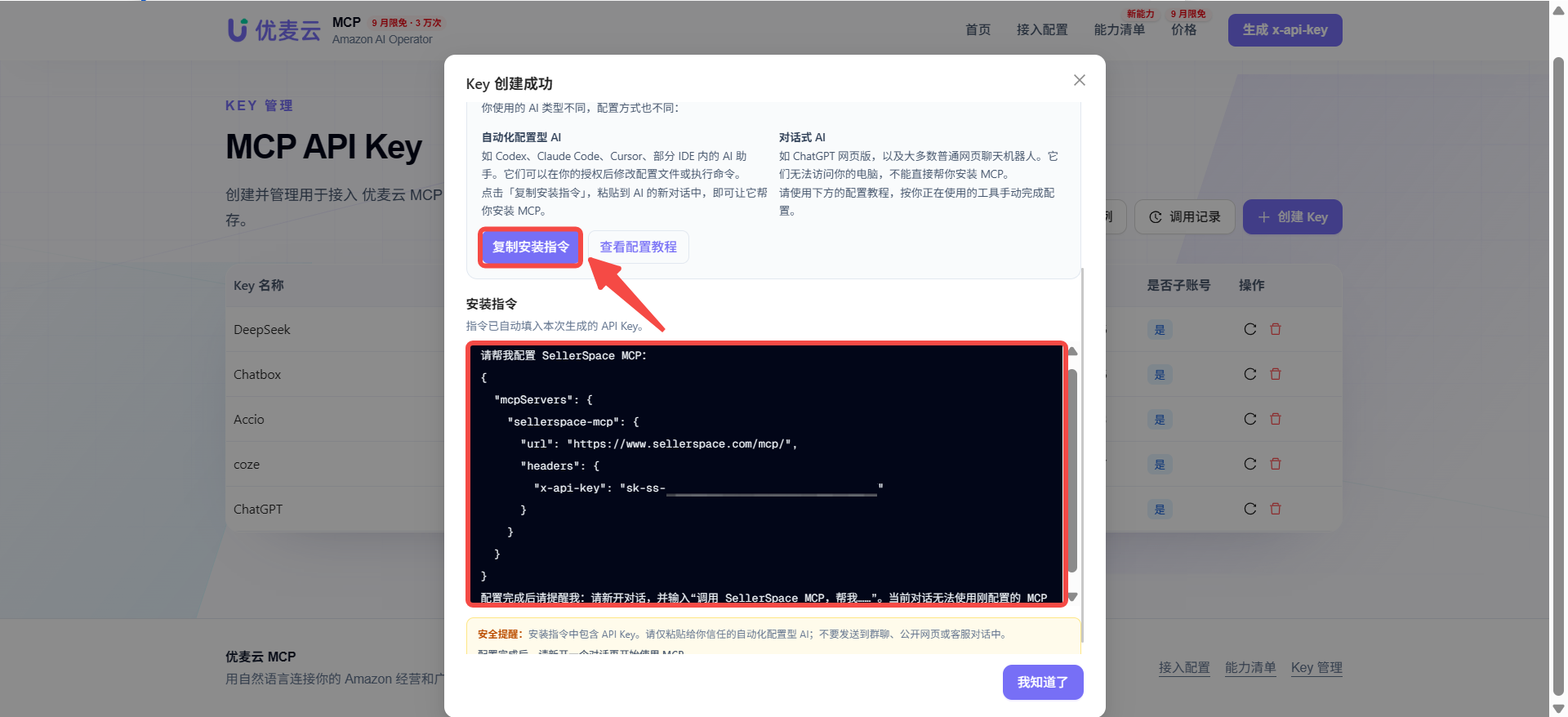Click the sellerspace url line in code
Image resolution: width=1568 pixels, height=717 pixels.
pyautogui.click(x=658, y=443)
